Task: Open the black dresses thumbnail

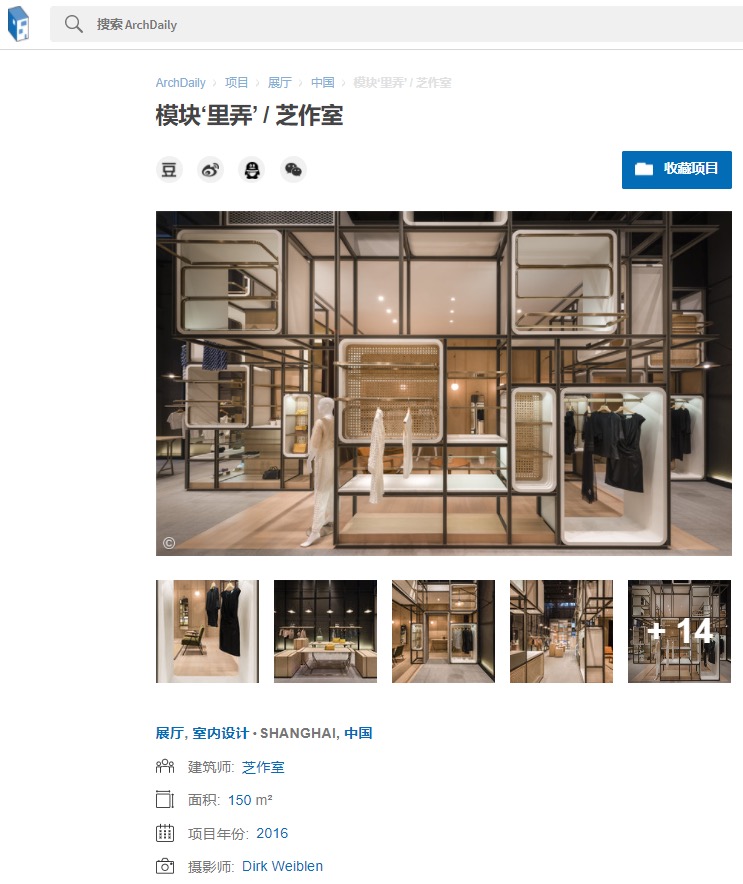Action: coord(207,631)
